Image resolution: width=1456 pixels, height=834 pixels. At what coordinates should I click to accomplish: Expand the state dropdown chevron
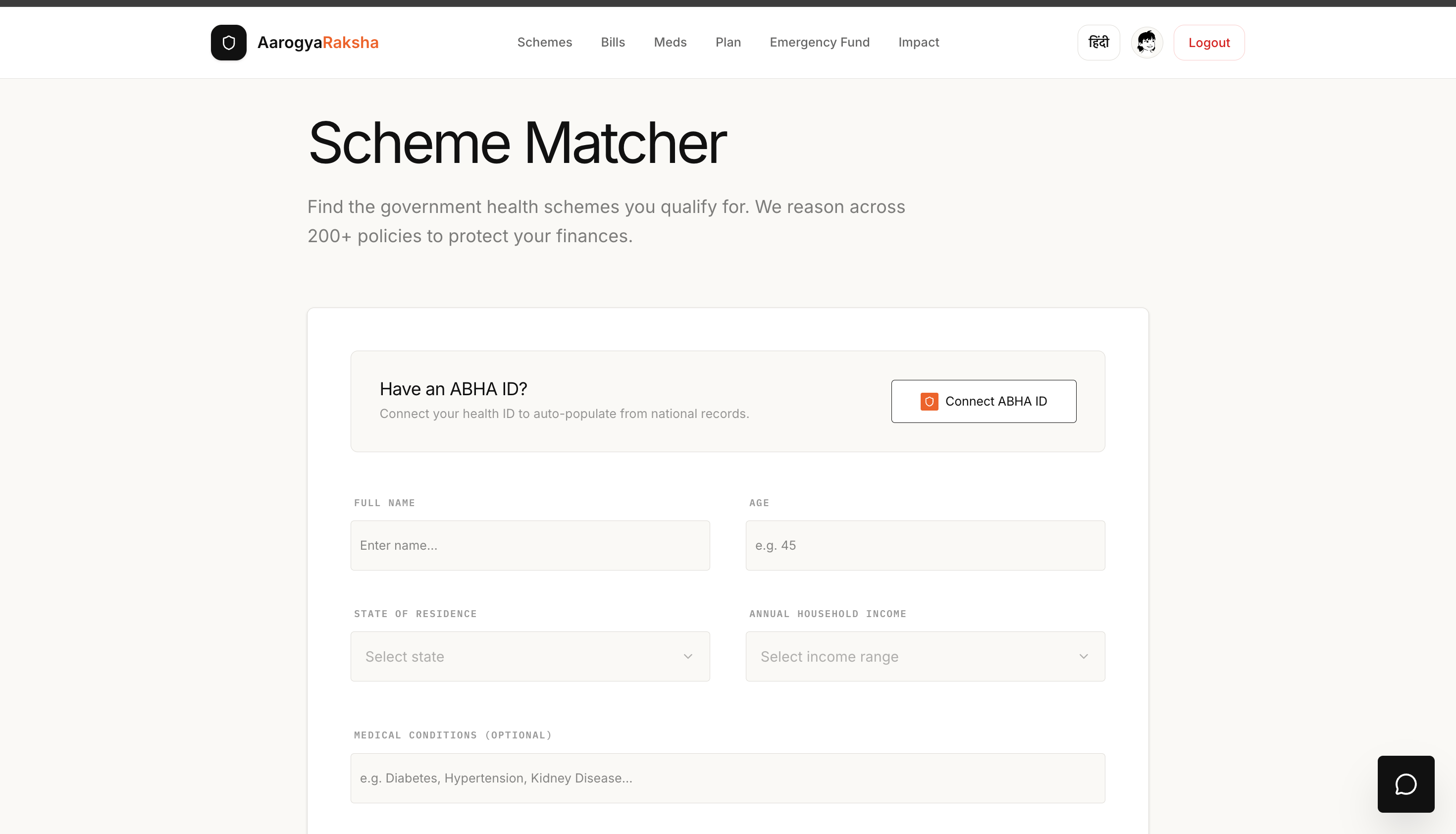688,656
